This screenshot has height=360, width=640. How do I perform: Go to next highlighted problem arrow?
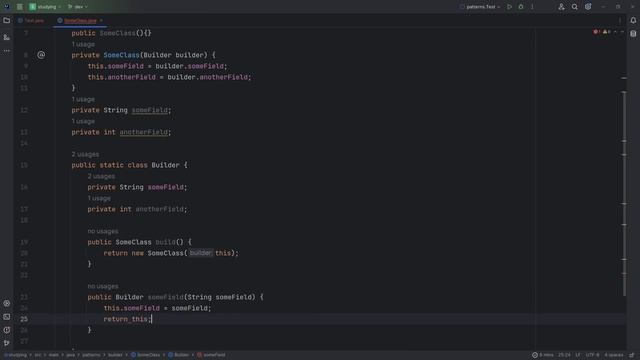tap(622, 32)
